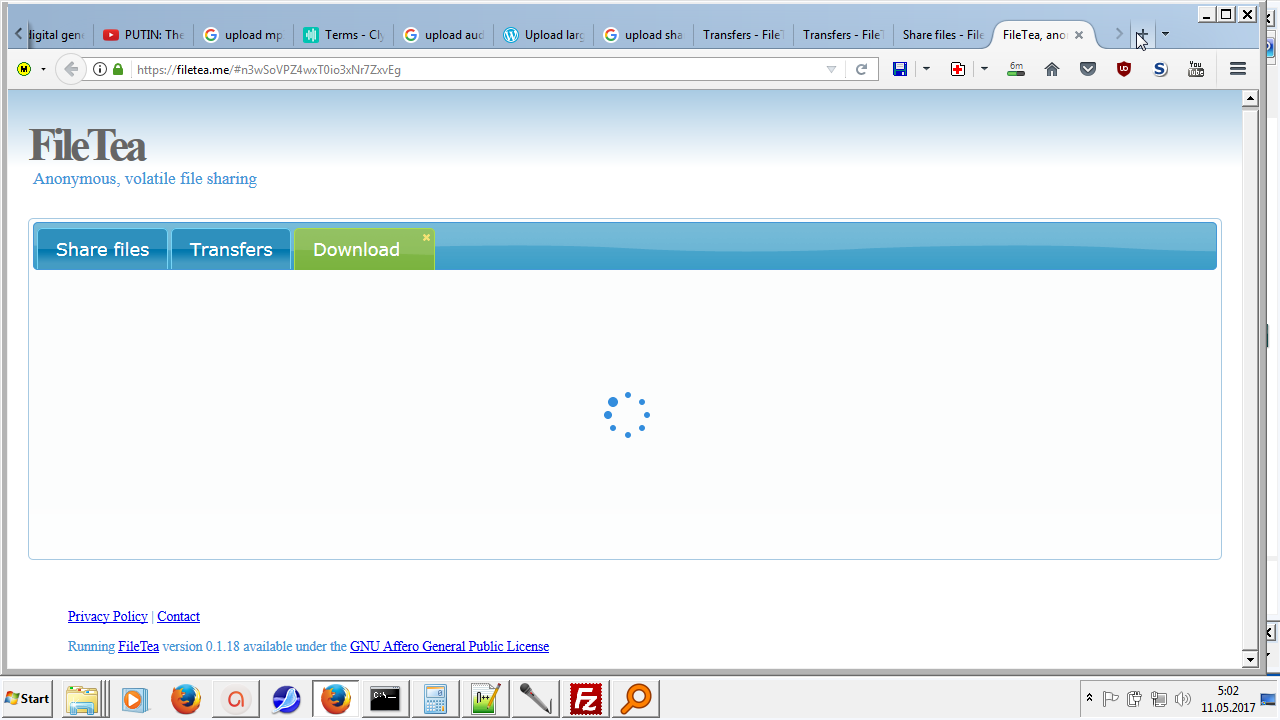Image resolution: width=1280 pixels, height=720 pixels.
Task: Click the power plug icon in system tray
Action: coord(1134,699)
